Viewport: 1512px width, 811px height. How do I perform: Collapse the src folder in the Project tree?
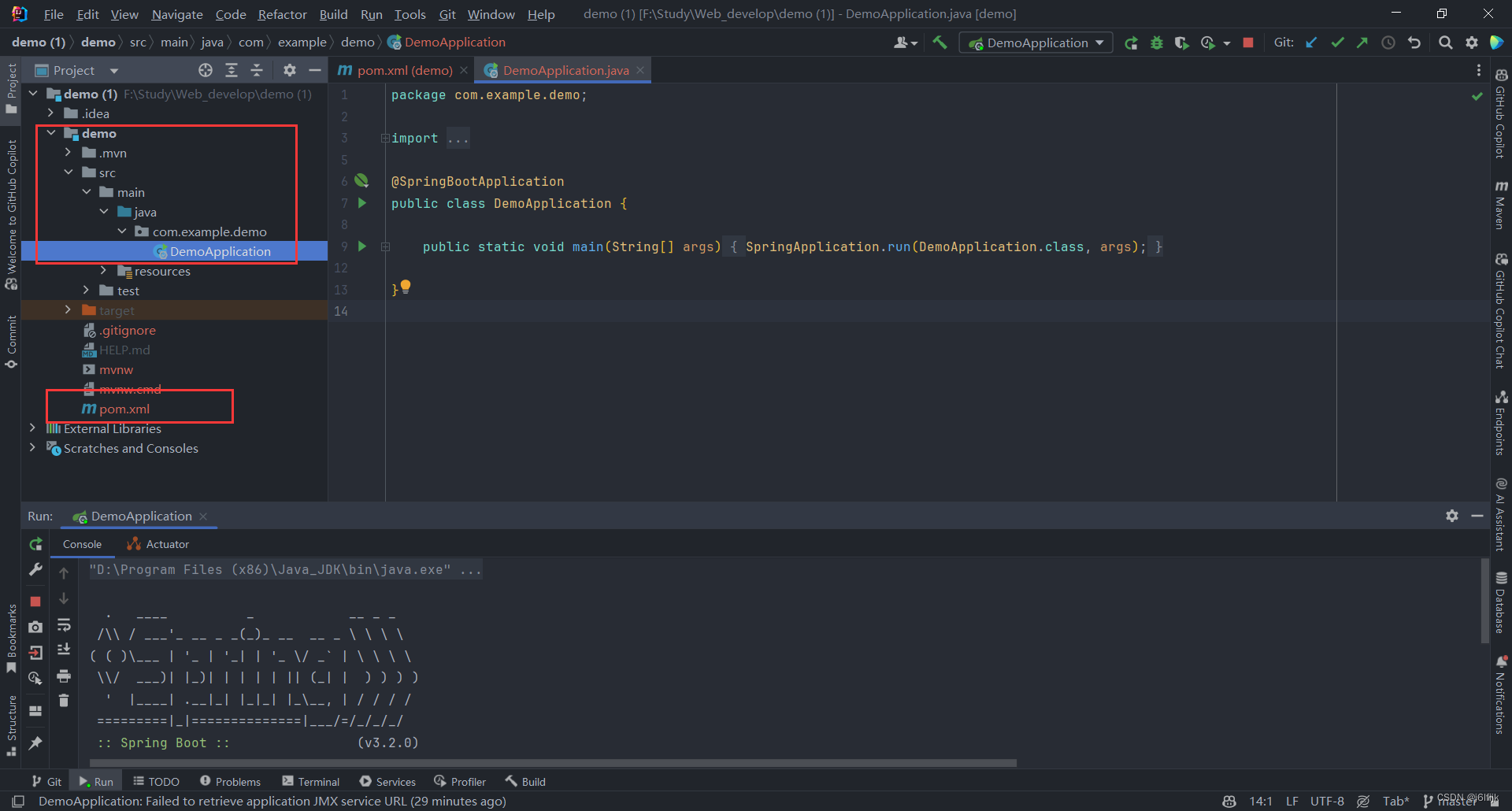[69, 172]
